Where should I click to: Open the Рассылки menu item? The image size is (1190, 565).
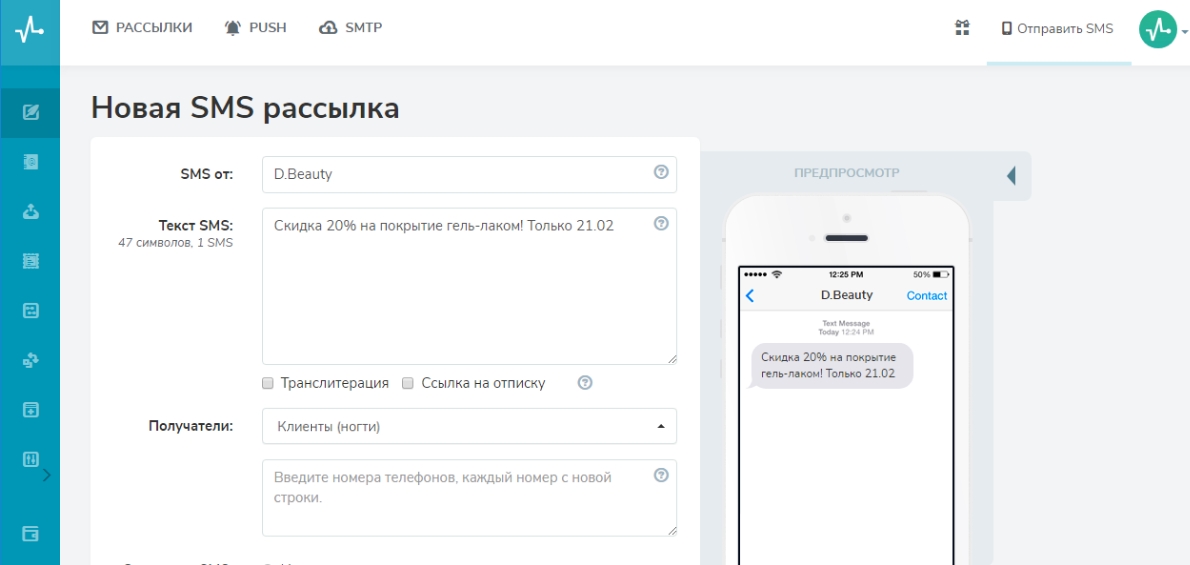point(142,28)
